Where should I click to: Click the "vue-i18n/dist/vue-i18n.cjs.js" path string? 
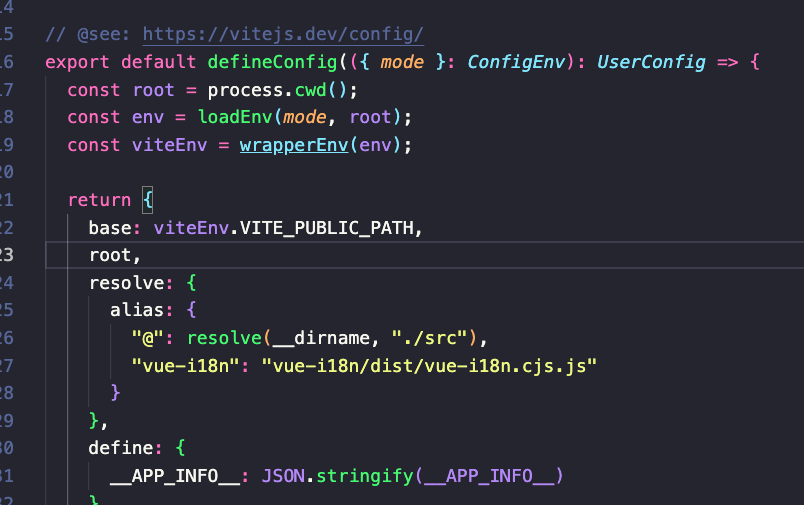pyautogui.click(x=428, y=364)
